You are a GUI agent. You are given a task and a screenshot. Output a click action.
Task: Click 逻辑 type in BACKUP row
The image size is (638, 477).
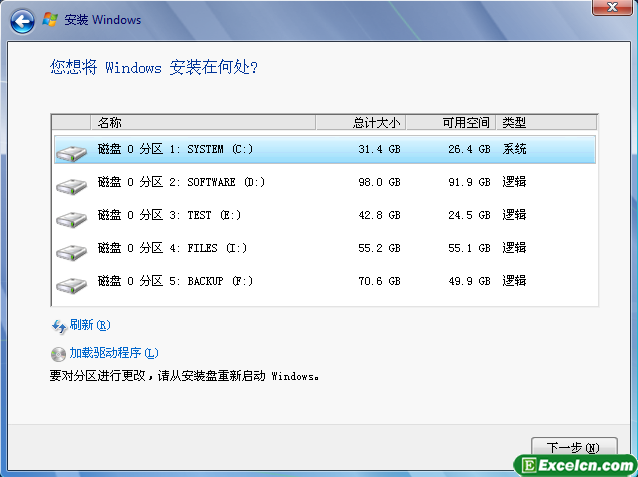[514, 281]
